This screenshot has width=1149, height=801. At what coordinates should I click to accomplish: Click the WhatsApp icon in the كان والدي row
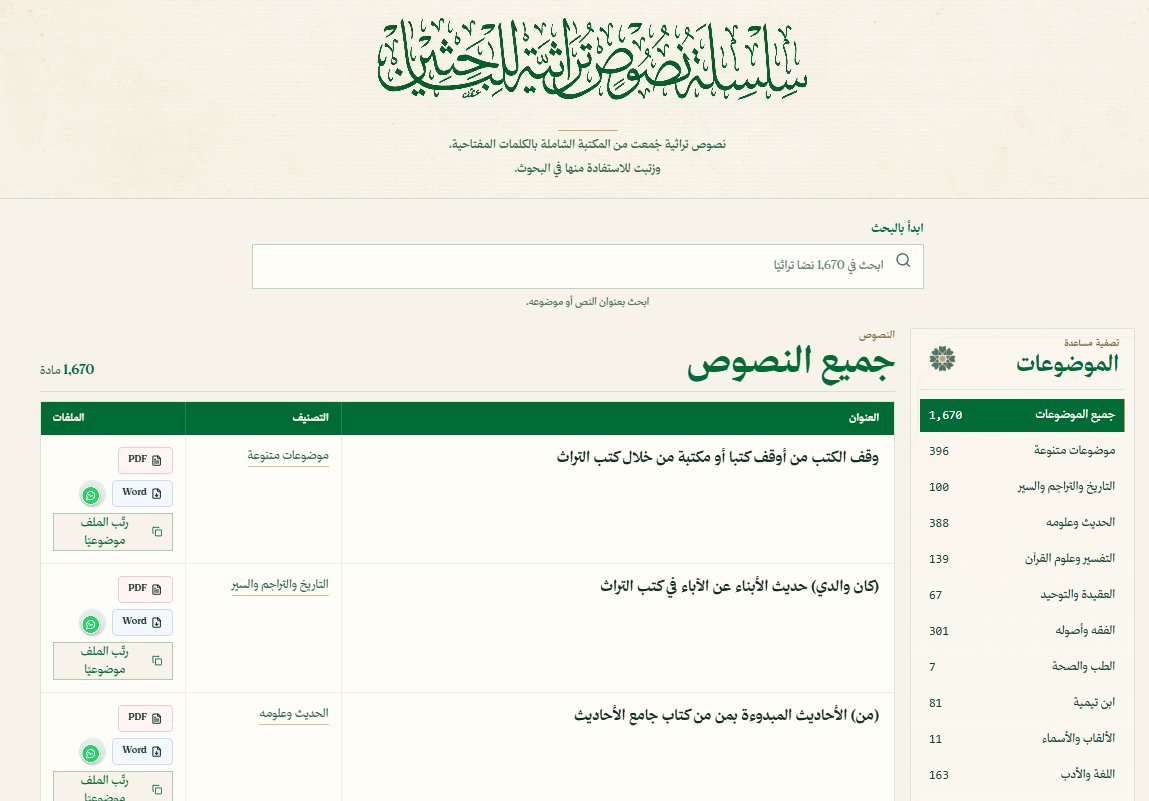point(91,624)
